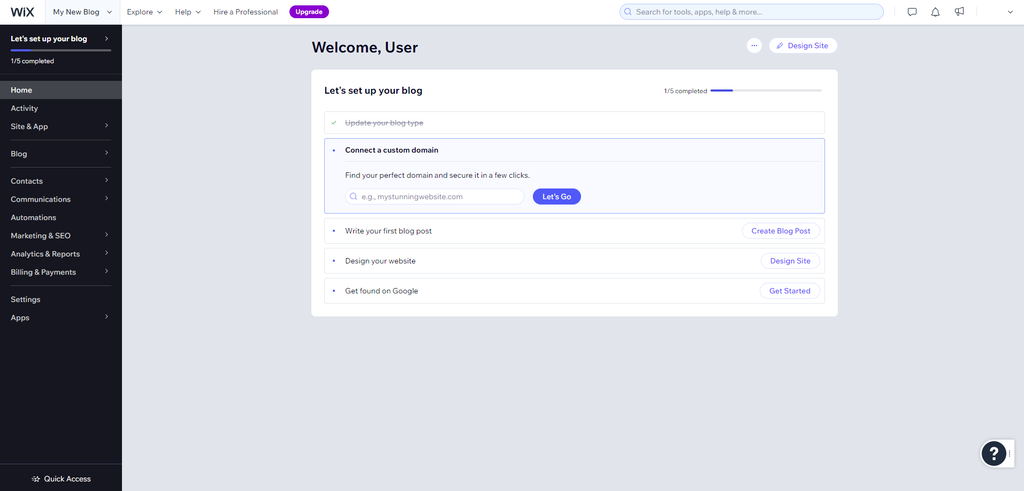This screenshot has width=1024, height=491.
Task: Open the announcements megaphone icon
Action: [x=959, y=12]
